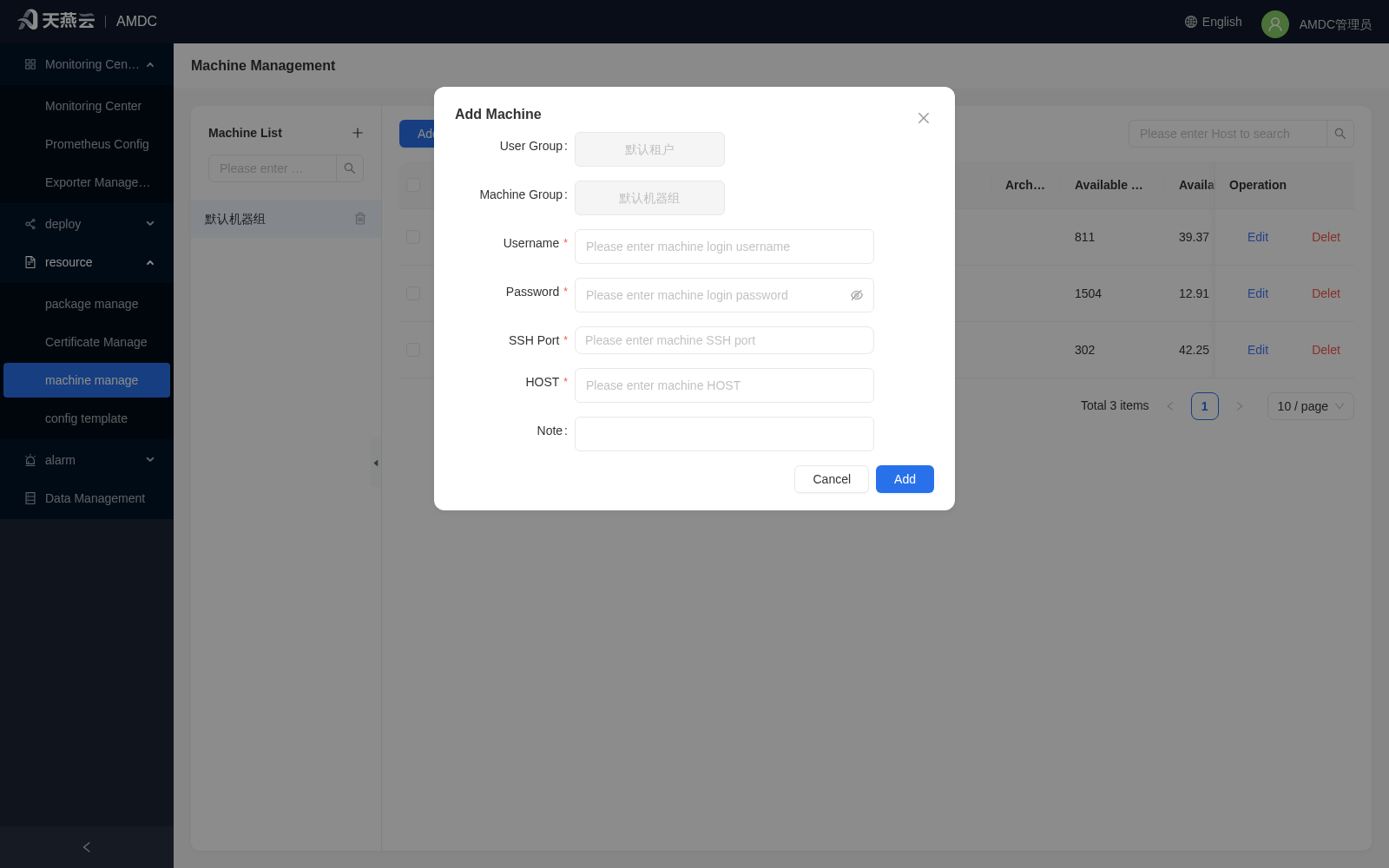
Task: Click the Username input field
Action: pos(724,247)
